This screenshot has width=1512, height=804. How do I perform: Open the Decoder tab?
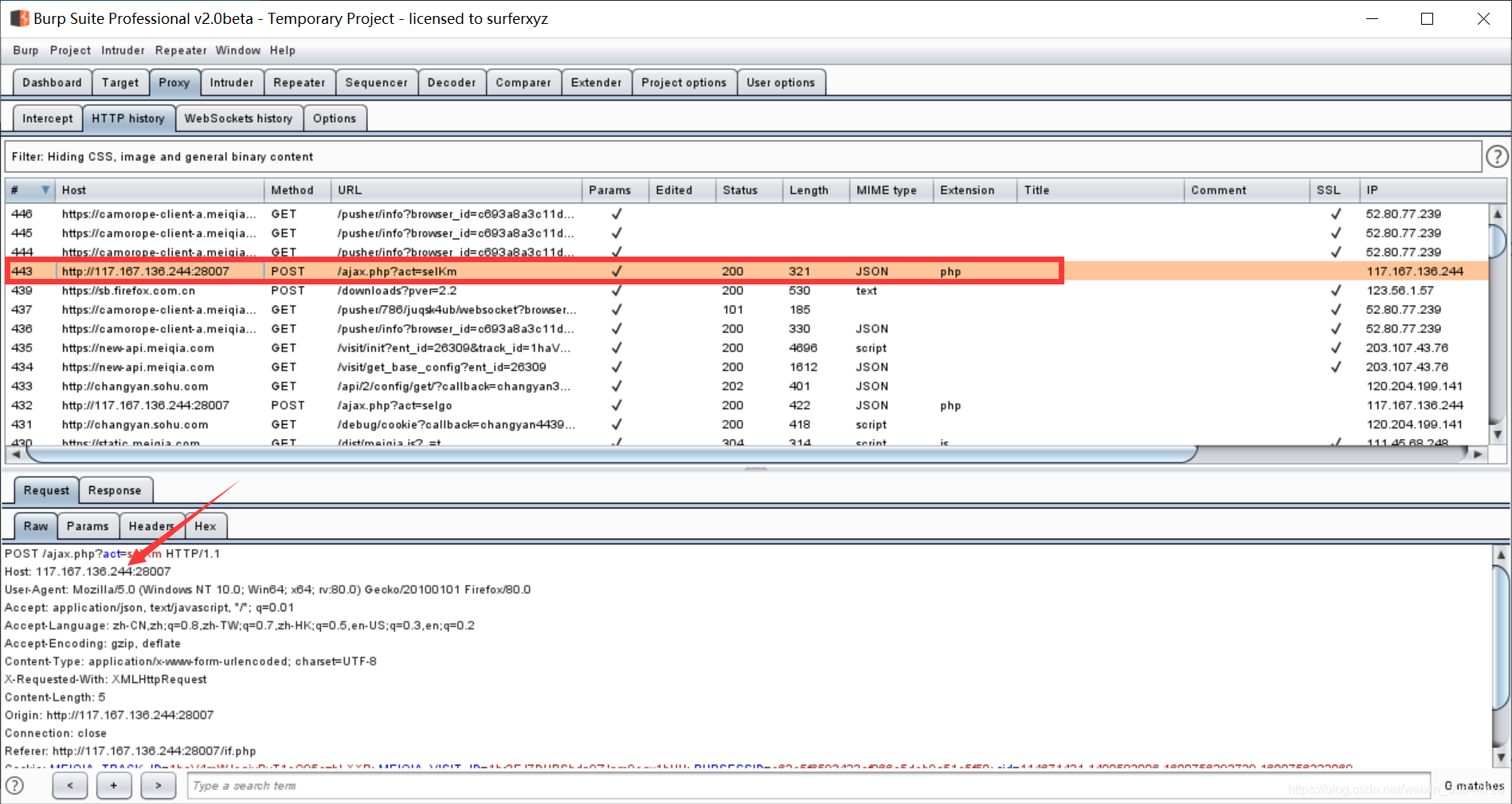point(452,82)
